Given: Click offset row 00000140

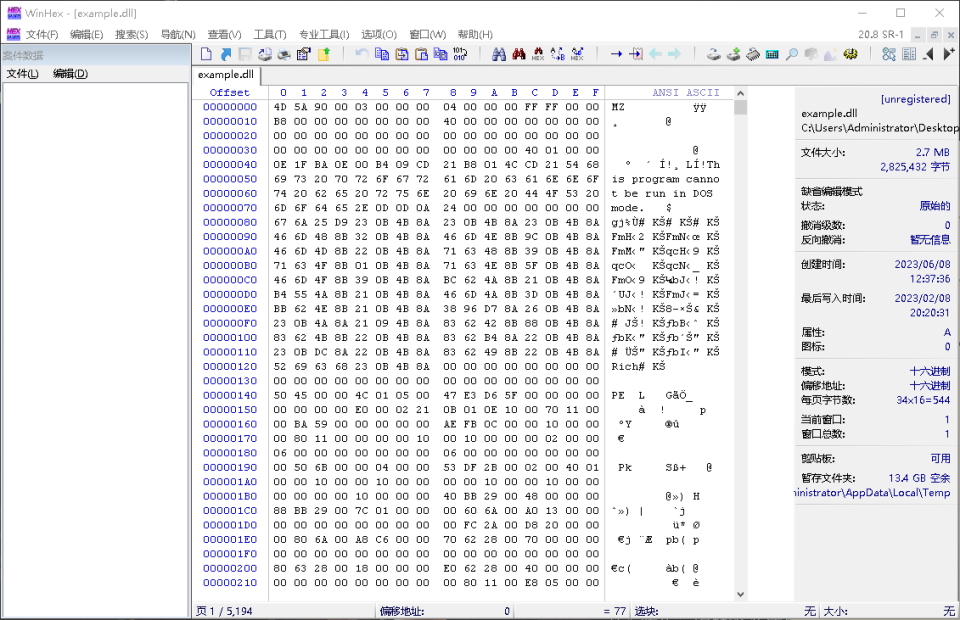Looking at the screenshot, I should click(230, 395).
